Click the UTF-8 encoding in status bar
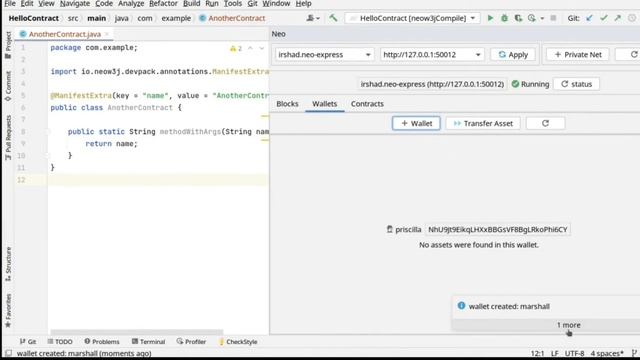The height and width of the screenshot is (360, 640). coord(574,353)
